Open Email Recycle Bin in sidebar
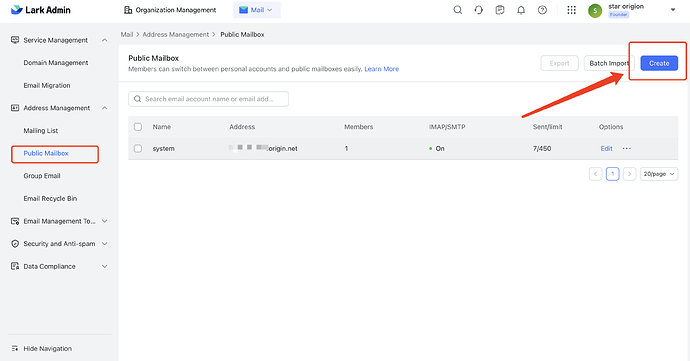 pyautogui.click(x=50, y=199)
